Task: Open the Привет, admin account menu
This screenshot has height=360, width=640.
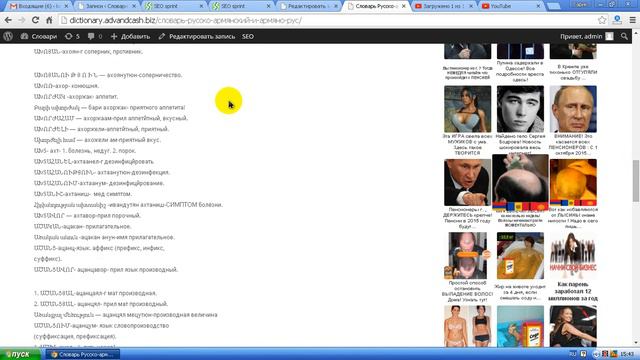Action: tap(587, 36)
